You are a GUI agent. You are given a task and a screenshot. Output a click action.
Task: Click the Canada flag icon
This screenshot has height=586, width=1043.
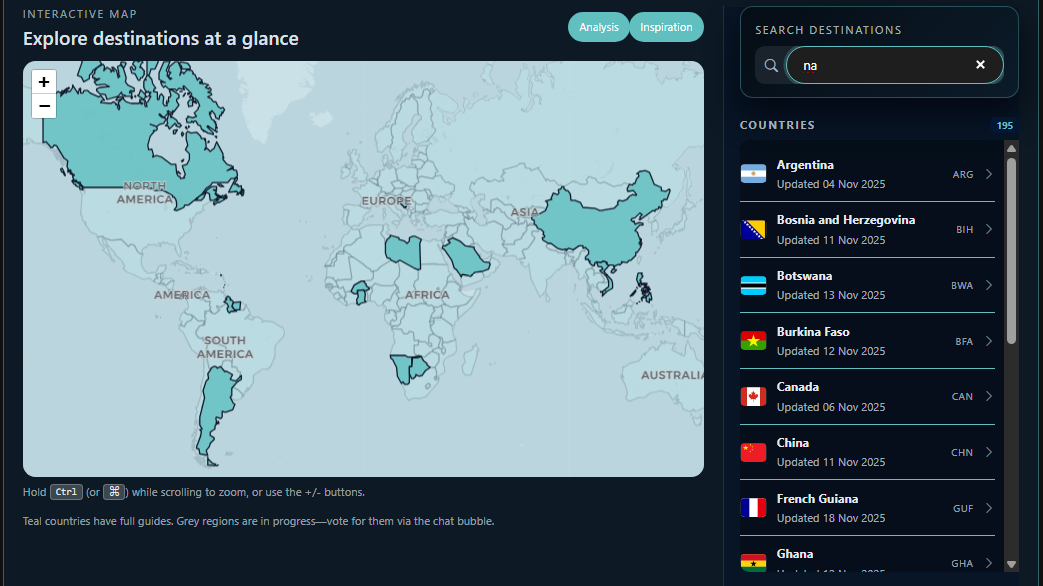[754, 396]
